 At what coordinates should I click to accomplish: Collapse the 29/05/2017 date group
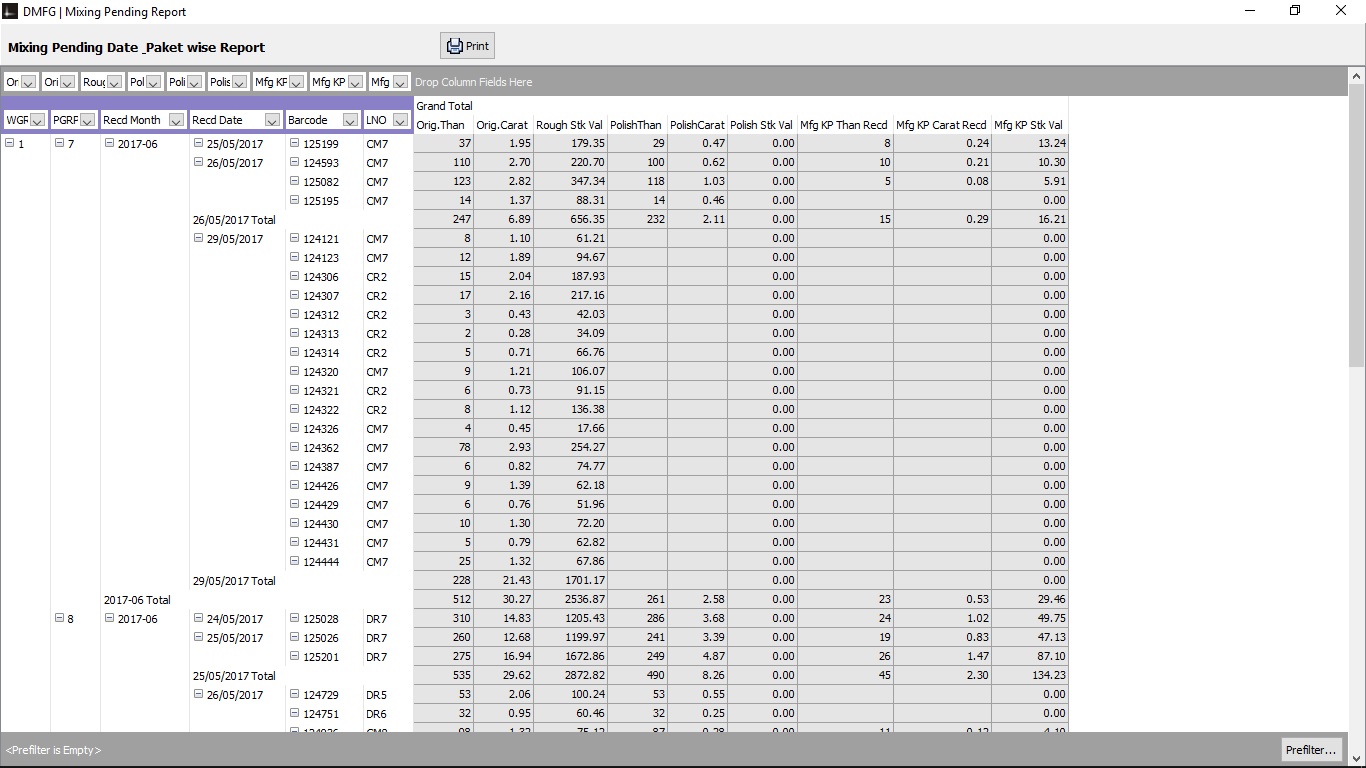click(x=198, y=238)
